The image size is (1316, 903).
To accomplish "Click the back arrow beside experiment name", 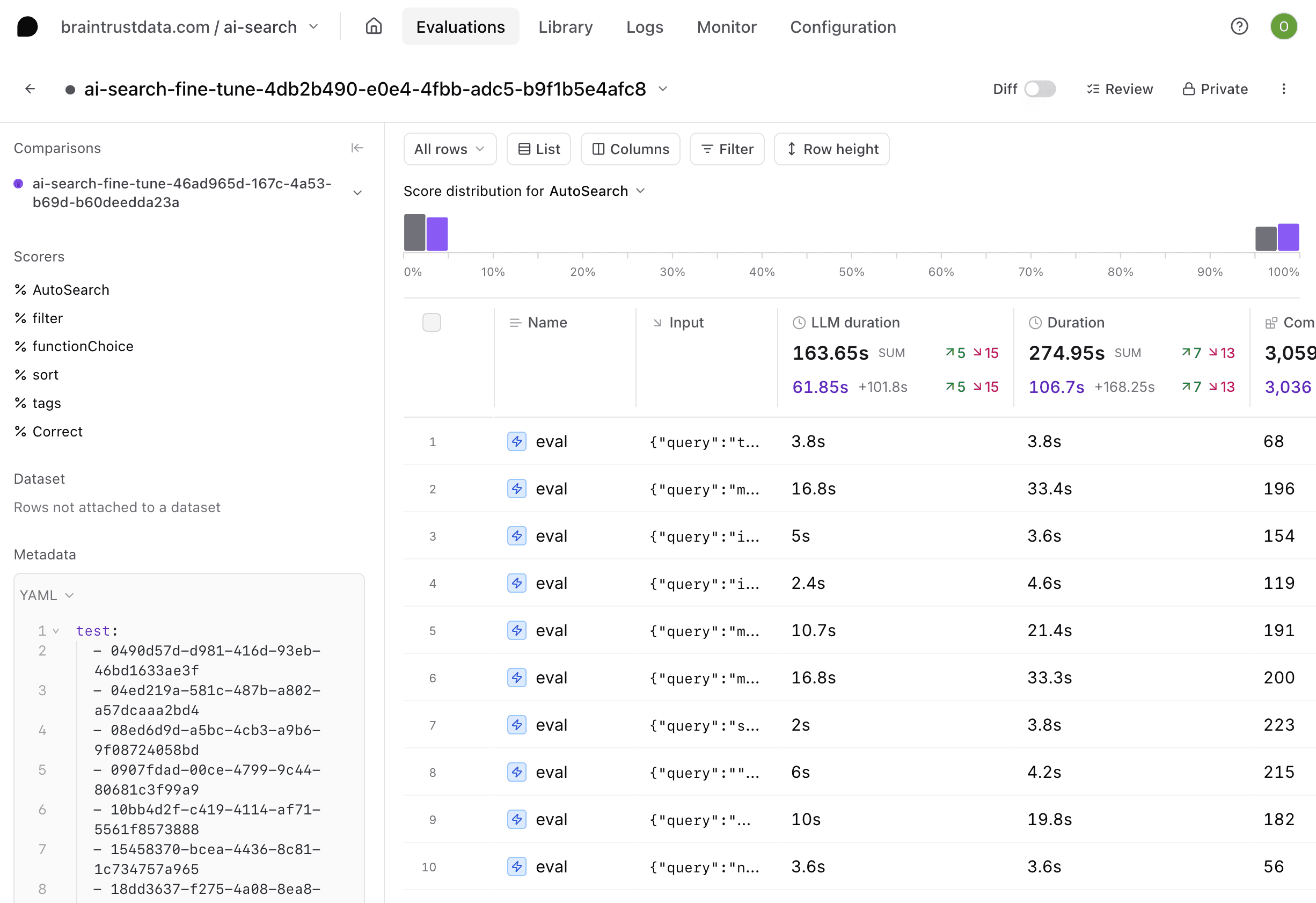I will pyautogui.click(x=30, y=89).
